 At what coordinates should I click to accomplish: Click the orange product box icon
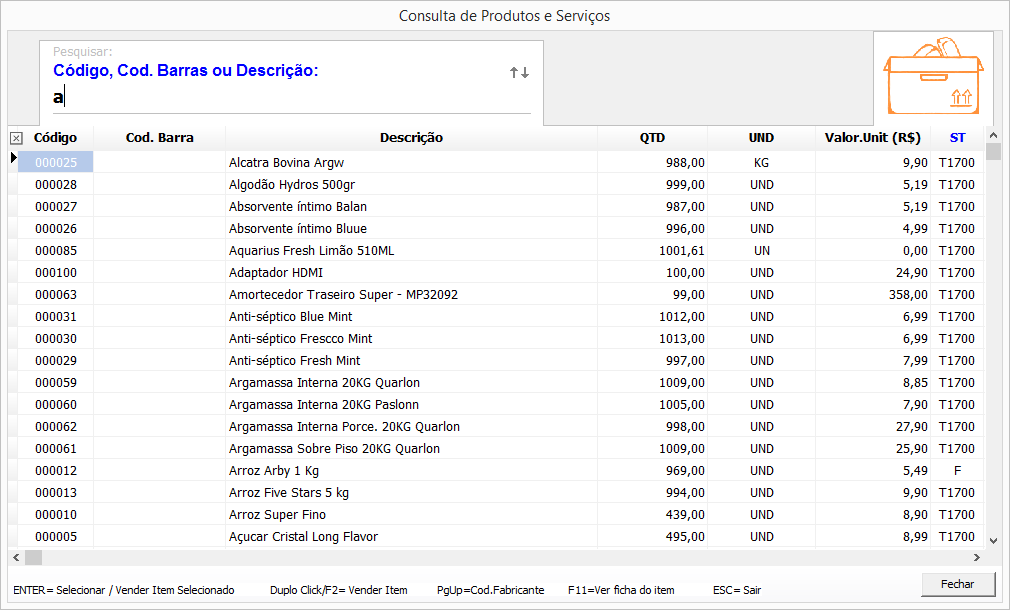pos(933,76)
